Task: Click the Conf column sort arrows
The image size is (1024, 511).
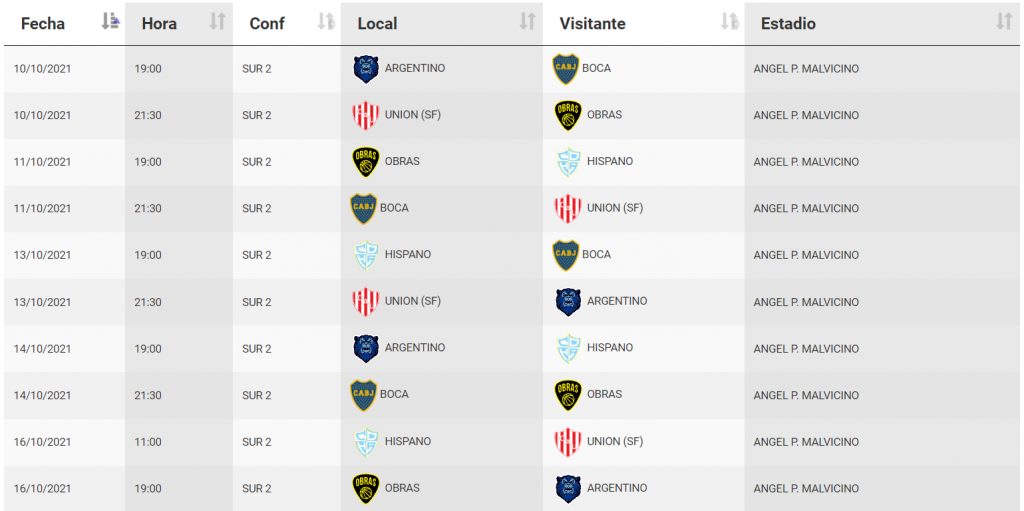Action: coord(326,22)
